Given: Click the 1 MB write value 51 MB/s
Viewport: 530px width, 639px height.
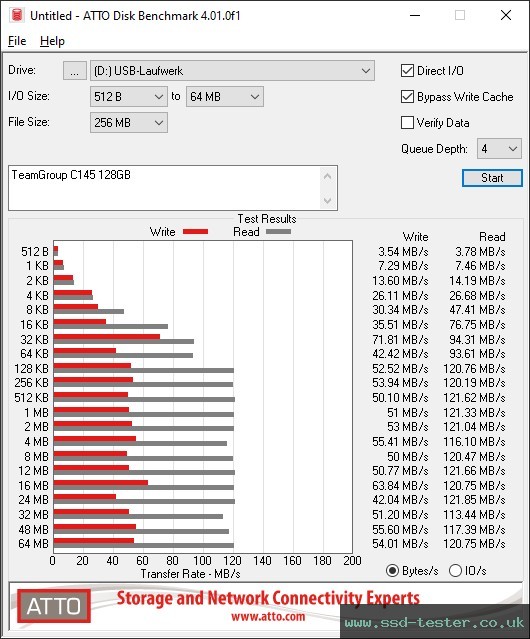Looking at the screenshot, I should [408, 412].
